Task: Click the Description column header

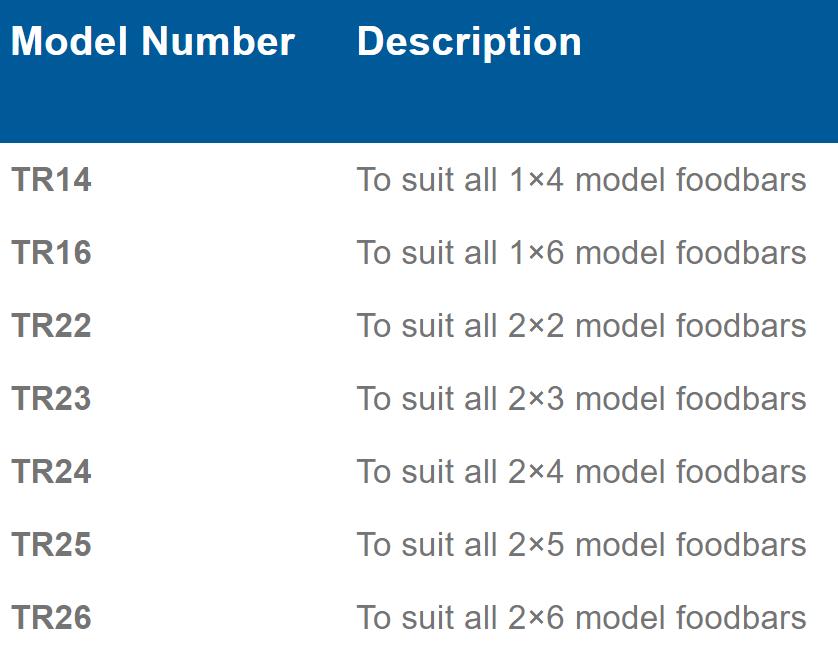Action: pyautogui.click(x=469, y=42)
